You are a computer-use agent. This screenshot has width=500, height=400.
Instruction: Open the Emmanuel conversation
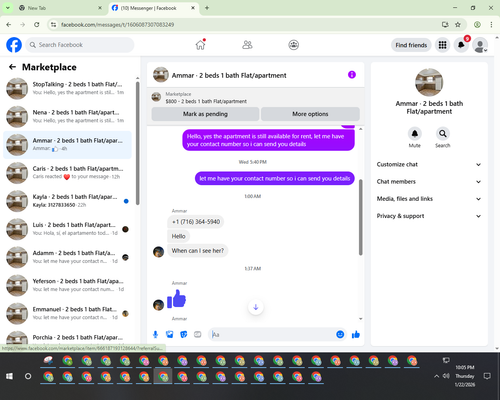click(67, 313)
